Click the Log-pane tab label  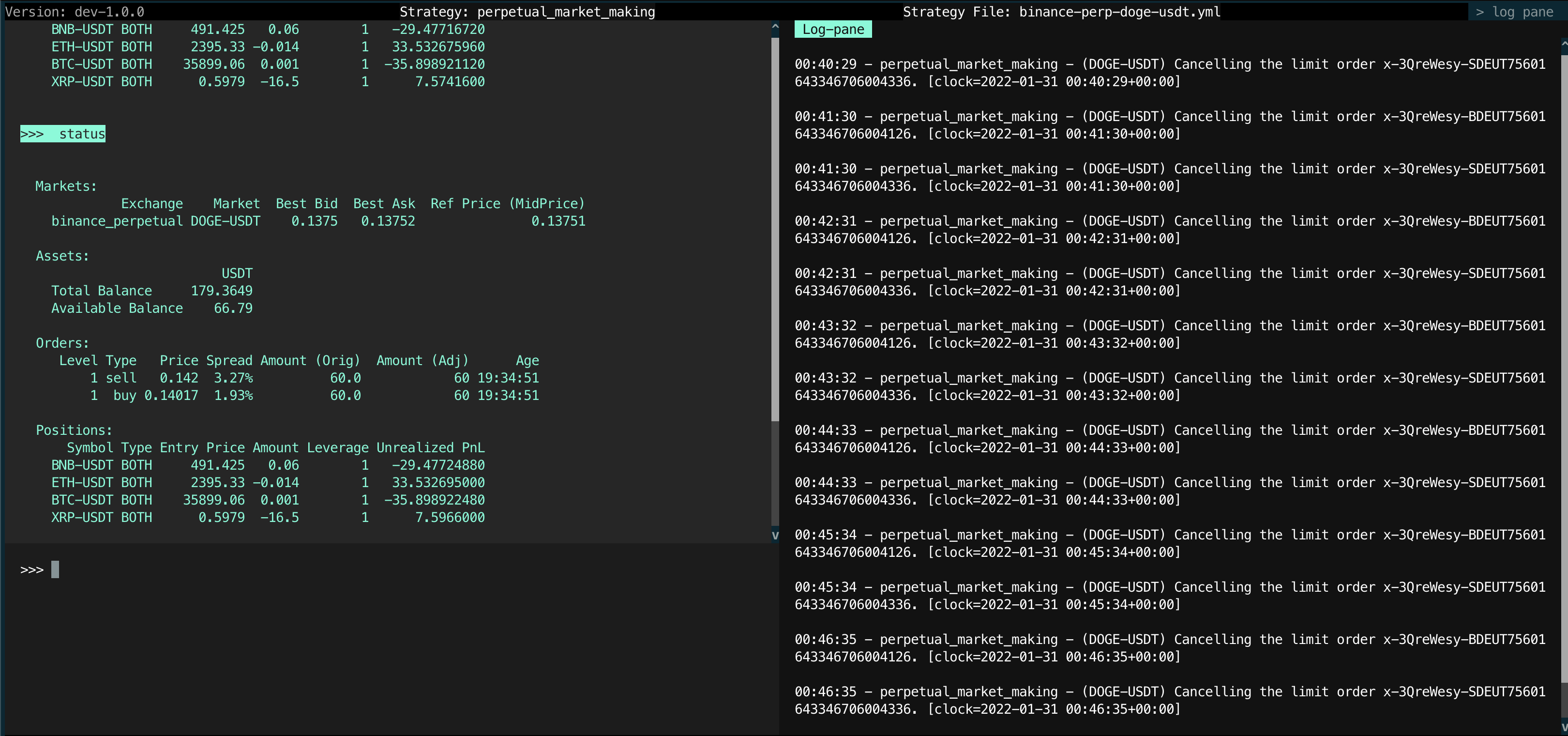point(833,29)
